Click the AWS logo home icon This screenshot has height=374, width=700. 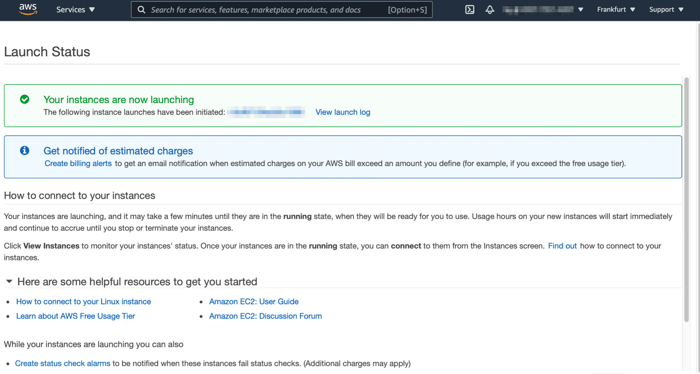coord(28,9)
